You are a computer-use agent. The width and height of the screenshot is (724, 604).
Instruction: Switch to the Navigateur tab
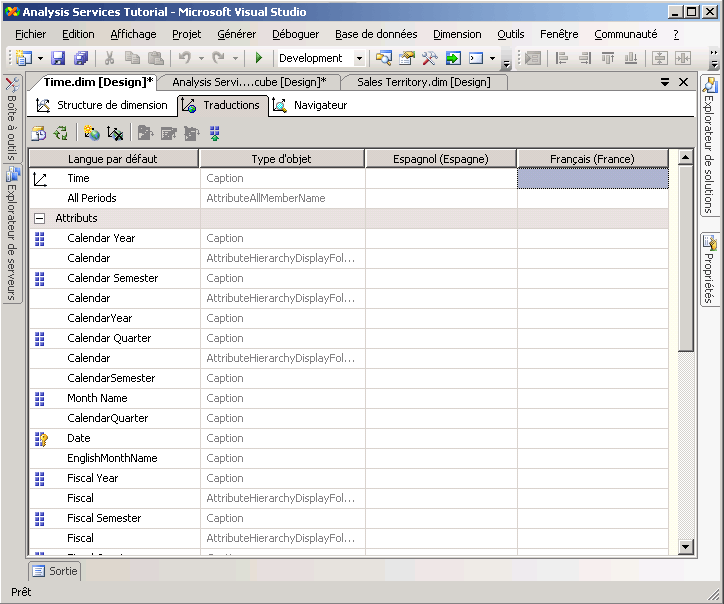click(310, 105)
